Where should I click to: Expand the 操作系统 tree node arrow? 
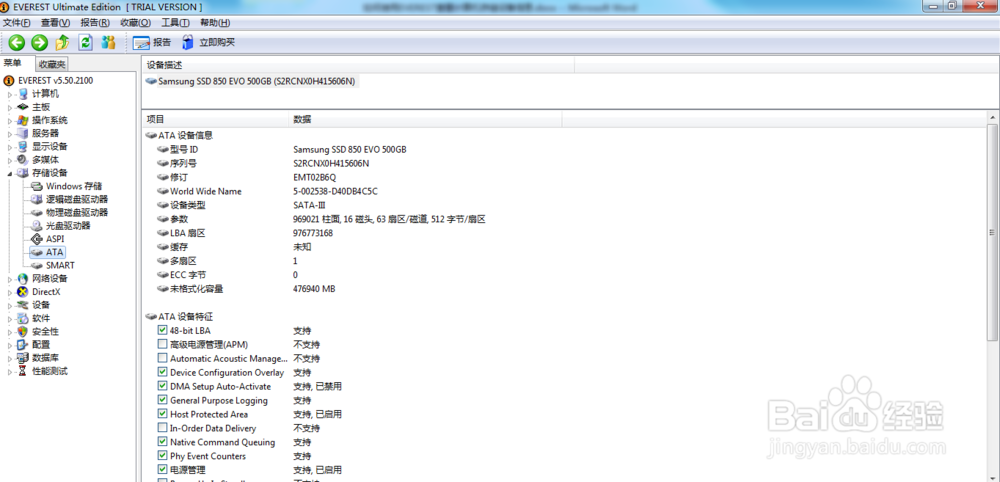point(10,120)
